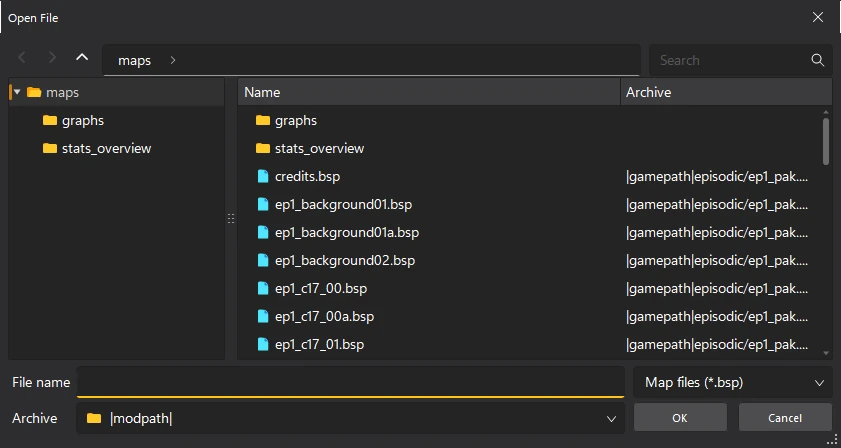841x448 pixels.
Task: Click the File name input field
Action: pos(351,383)
